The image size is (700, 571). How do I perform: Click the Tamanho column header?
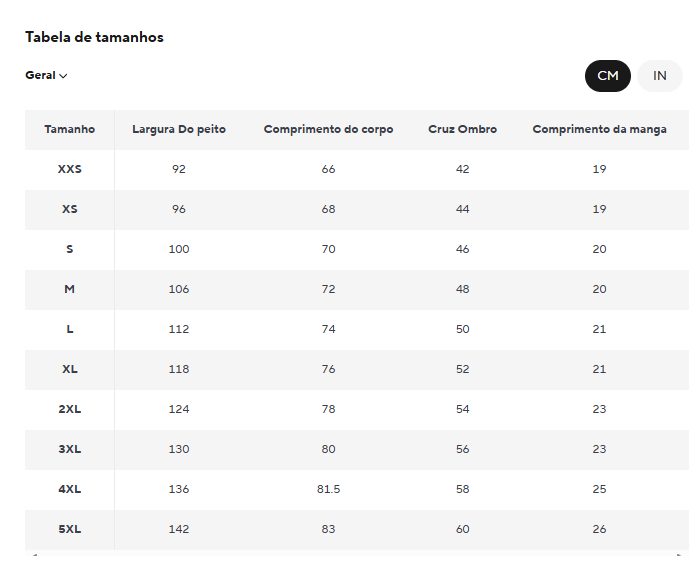tap(70, 129)
